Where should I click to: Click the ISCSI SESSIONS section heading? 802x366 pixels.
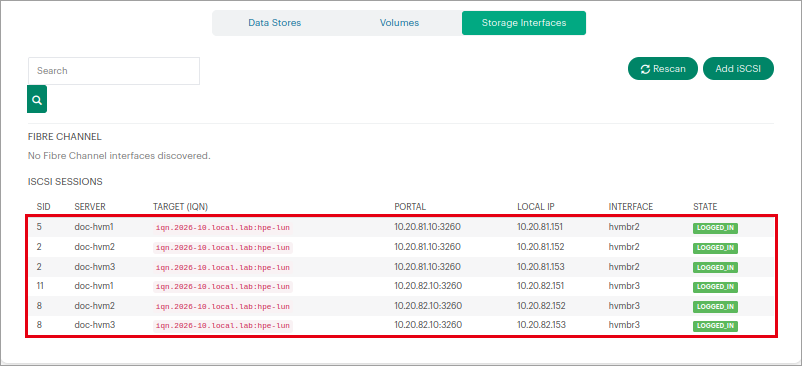click(65, 181)
